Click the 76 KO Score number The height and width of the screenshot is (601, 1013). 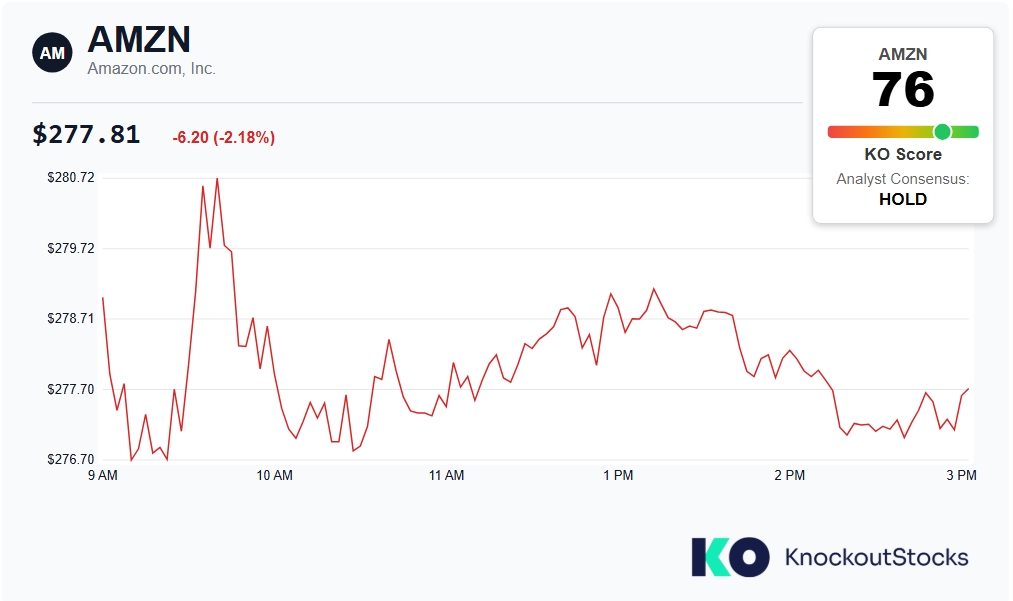point(903,90)
